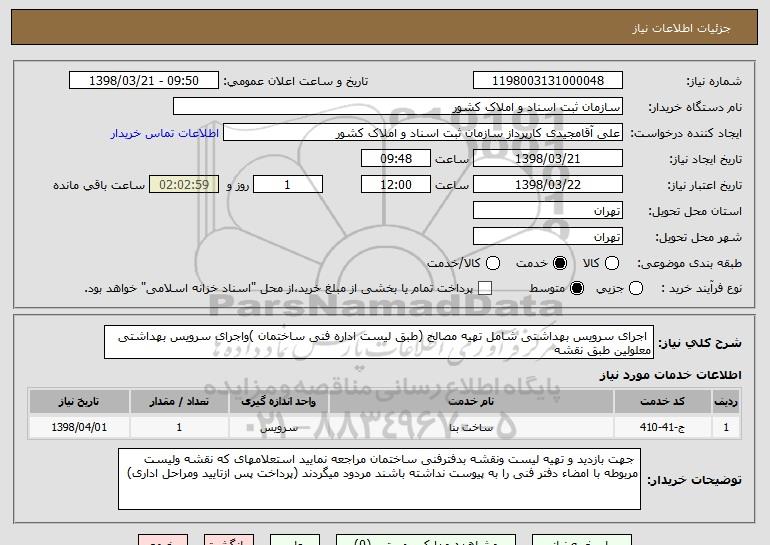This screenshot has width=770, height=545.
Task: Click the تاریخ اعتبار نیاز date 1398/03/22
Action: 548,185
